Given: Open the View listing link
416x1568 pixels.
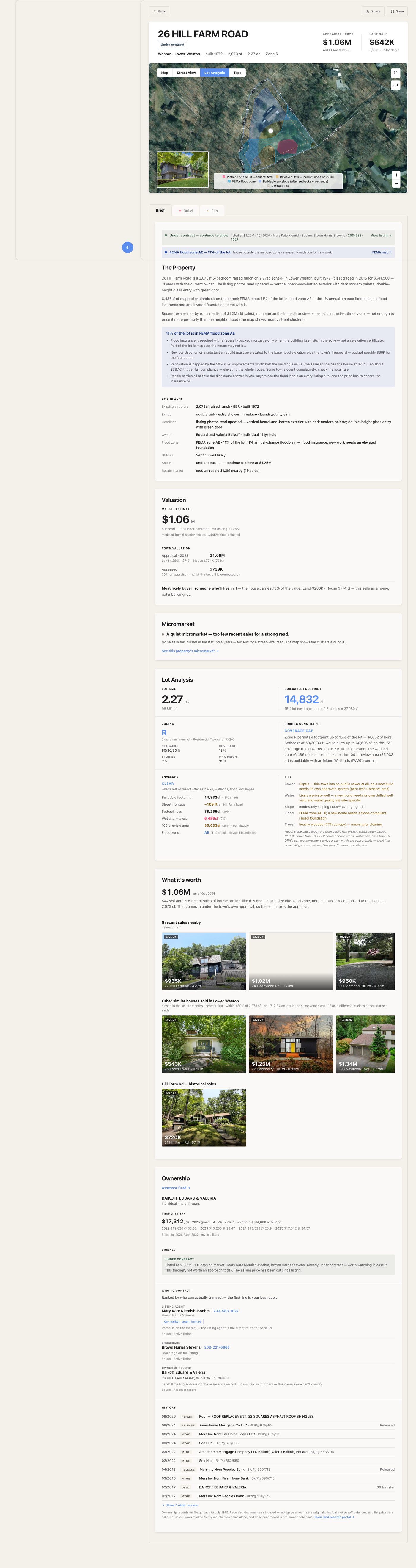Looking at the screenshot, I should 381,235.
